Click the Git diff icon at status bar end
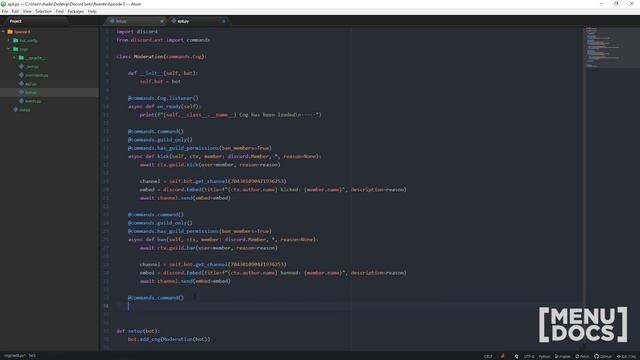The width and height of the screenshot is (640, 360). pyautogui.click(x=618, y=356)
